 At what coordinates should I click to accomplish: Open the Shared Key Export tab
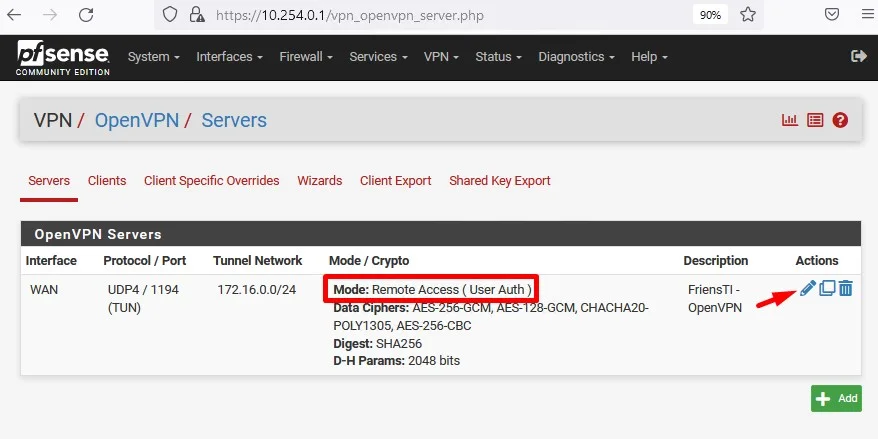point(499,181)
